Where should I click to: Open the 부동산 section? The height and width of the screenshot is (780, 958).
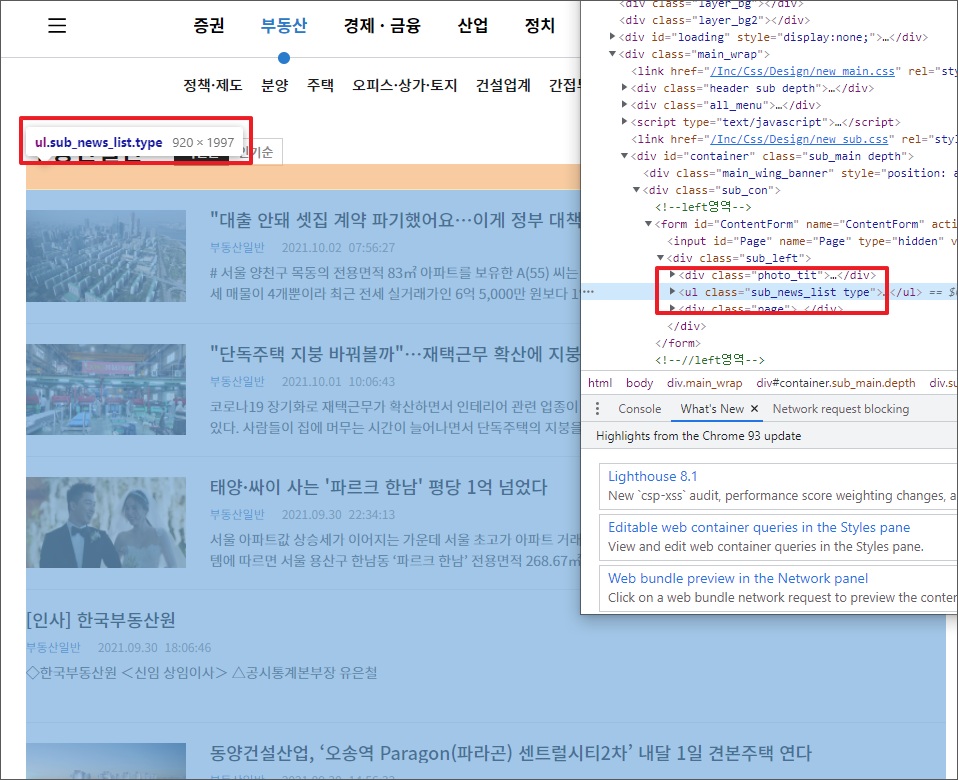click(x=283, y=25)
